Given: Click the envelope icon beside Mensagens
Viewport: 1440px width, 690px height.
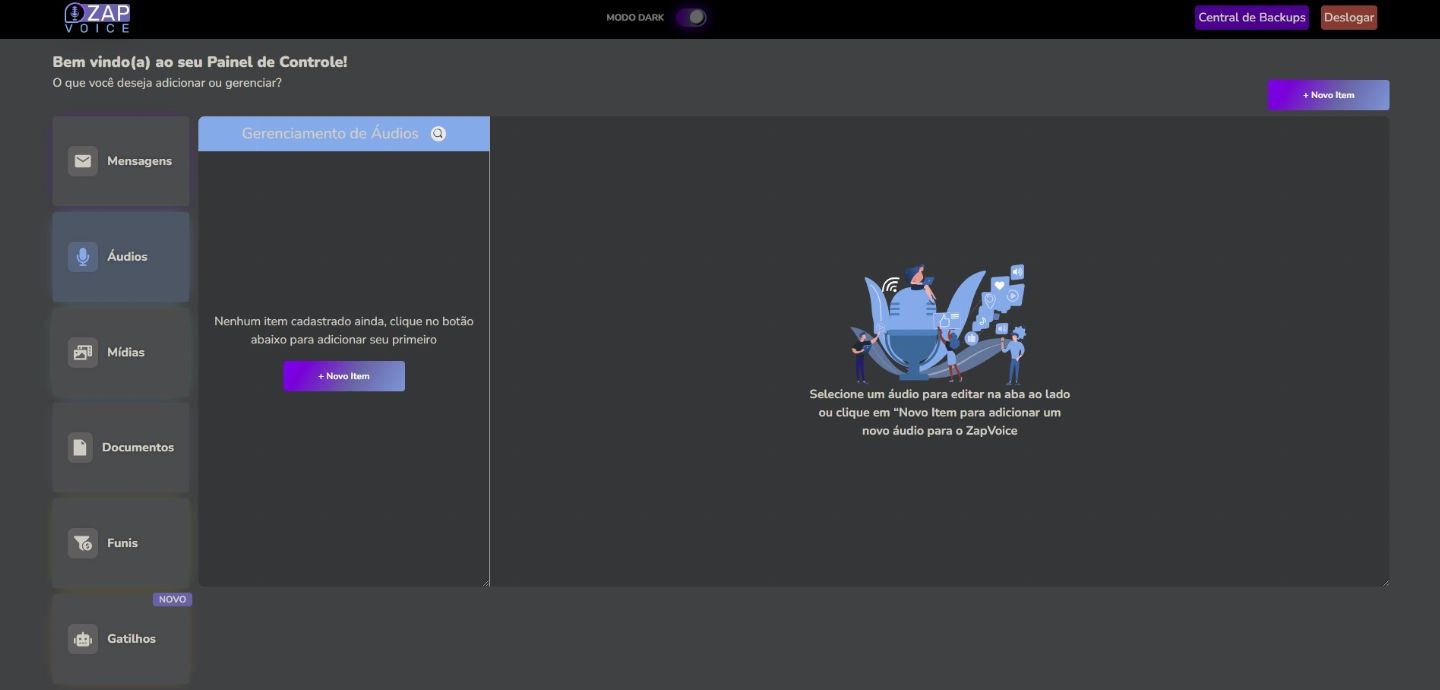Looking at the screenshot, I should coord(83,161).
